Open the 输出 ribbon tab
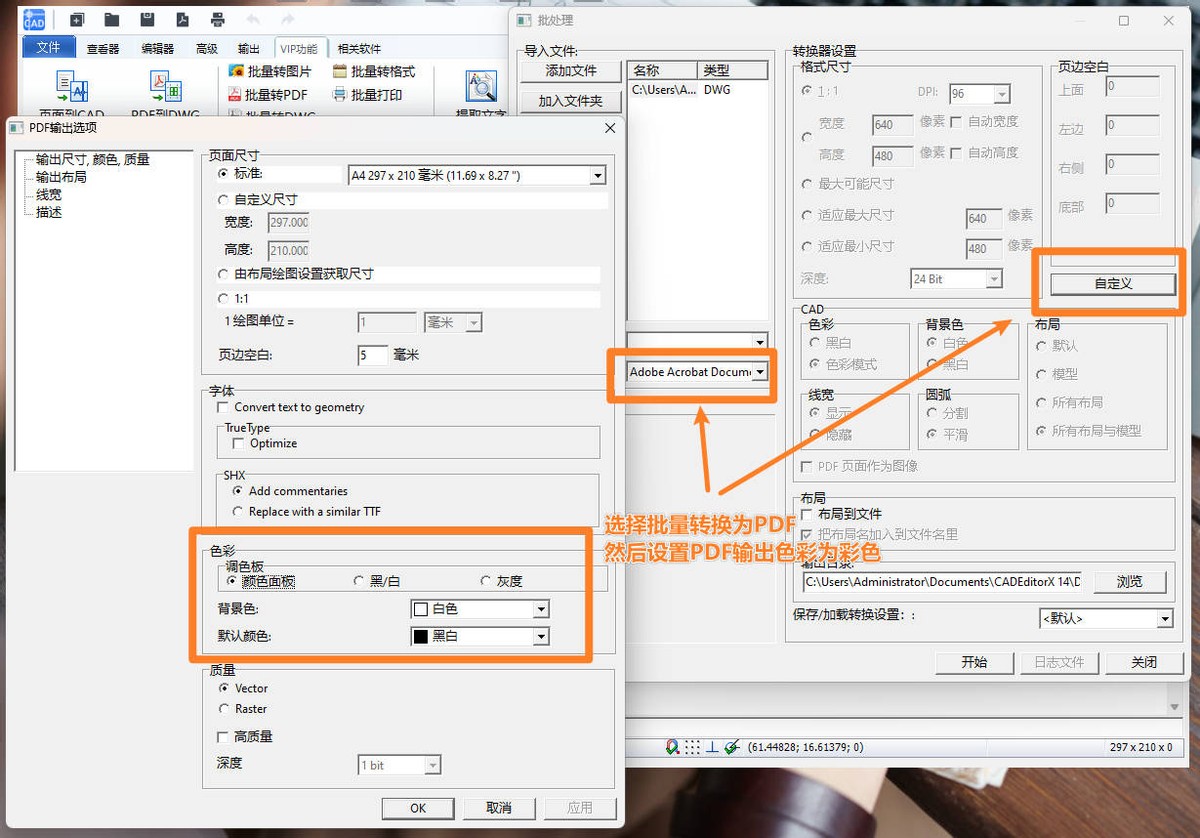The image size is (1200, 838). click(x=248, y=47)
